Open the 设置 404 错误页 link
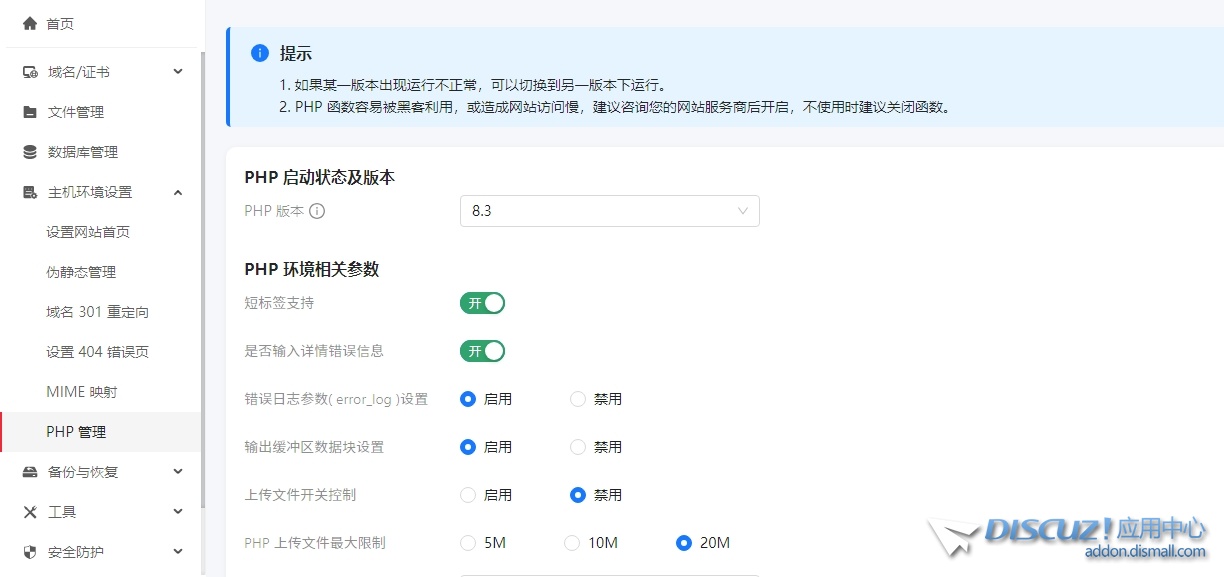 [97, 352]
